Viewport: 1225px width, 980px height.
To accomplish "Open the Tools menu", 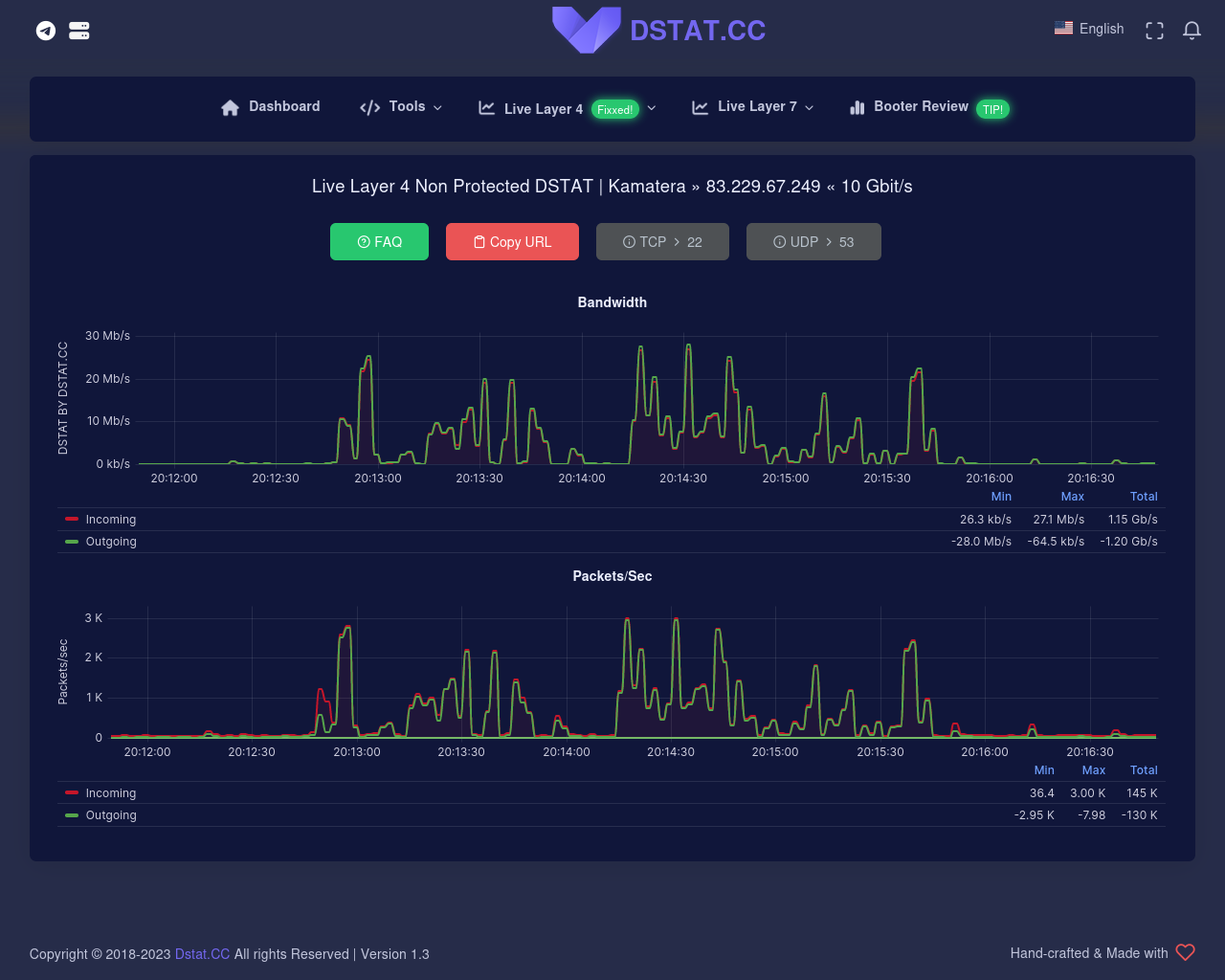I will point(400,107).
